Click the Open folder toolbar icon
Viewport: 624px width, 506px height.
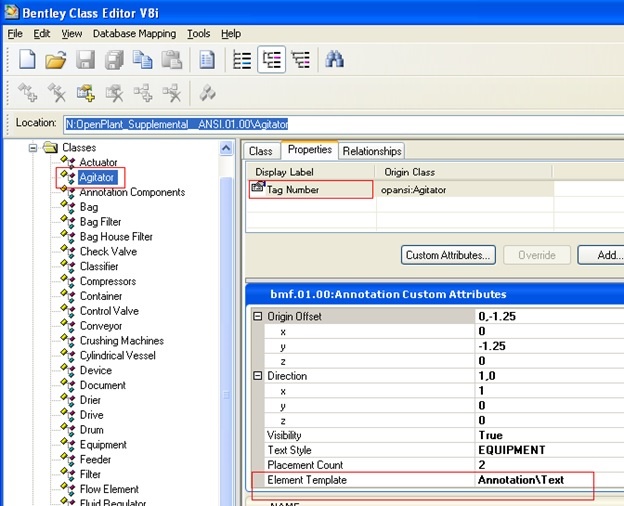[56, 60]
